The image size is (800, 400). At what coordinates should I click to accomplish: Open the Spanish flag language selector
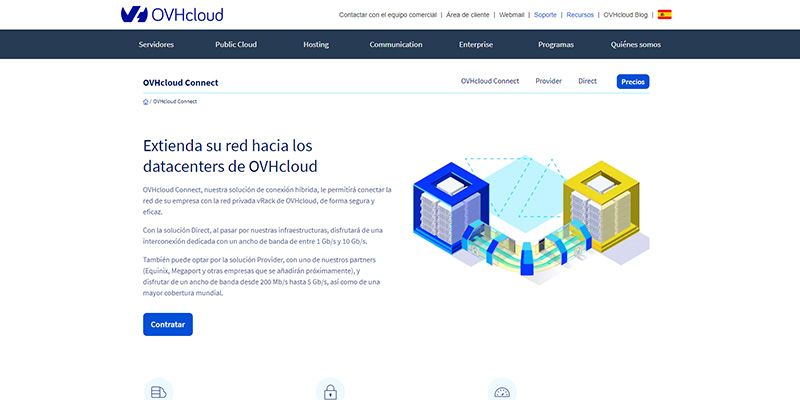664,15
